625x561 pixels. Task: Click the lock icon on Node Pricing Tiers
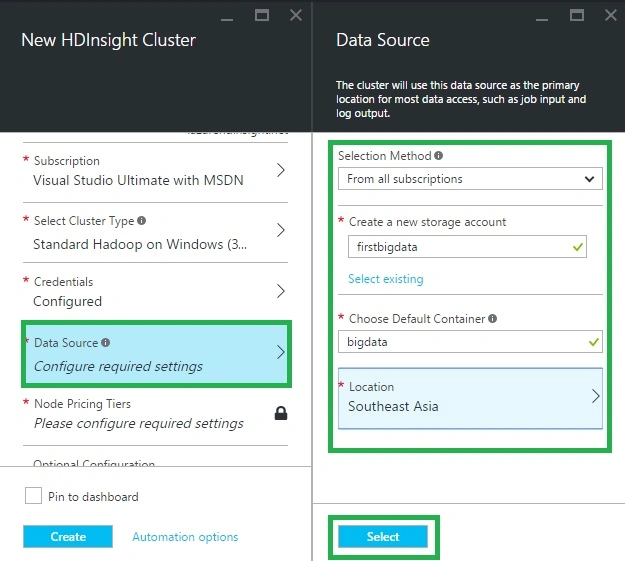(281, 413)
